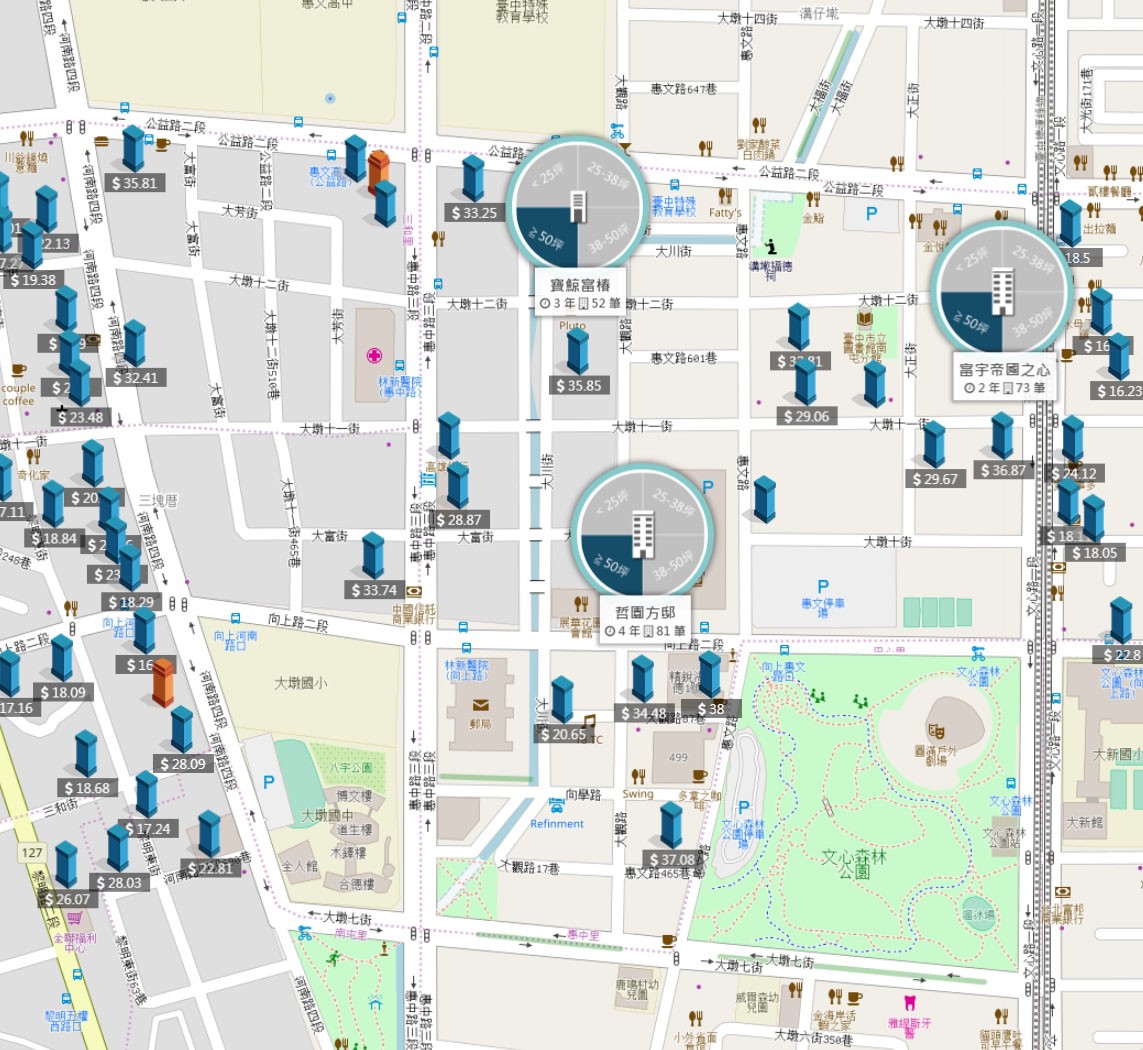This screenshot has height=1050, width=1143.
Task: Click the blue building marker labeled $35.85
Action: [578, 351]
